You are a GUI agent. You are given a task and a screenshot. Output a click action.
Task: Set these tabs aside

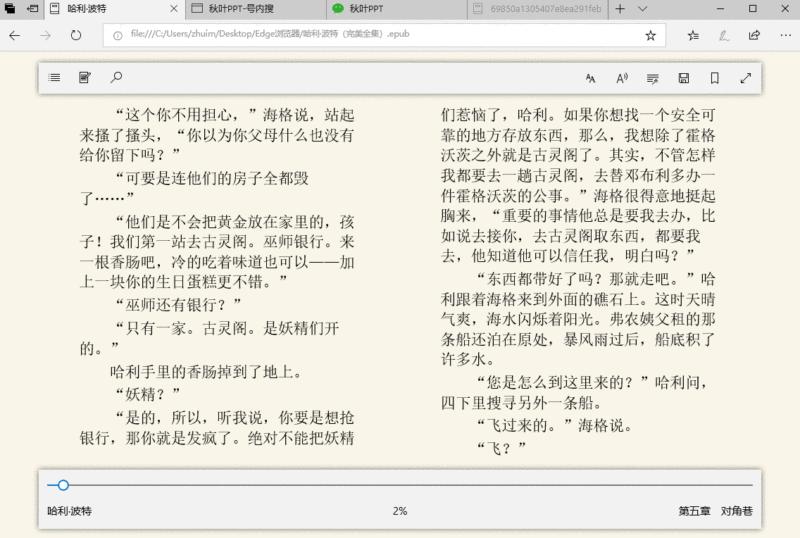pos(33,9)
